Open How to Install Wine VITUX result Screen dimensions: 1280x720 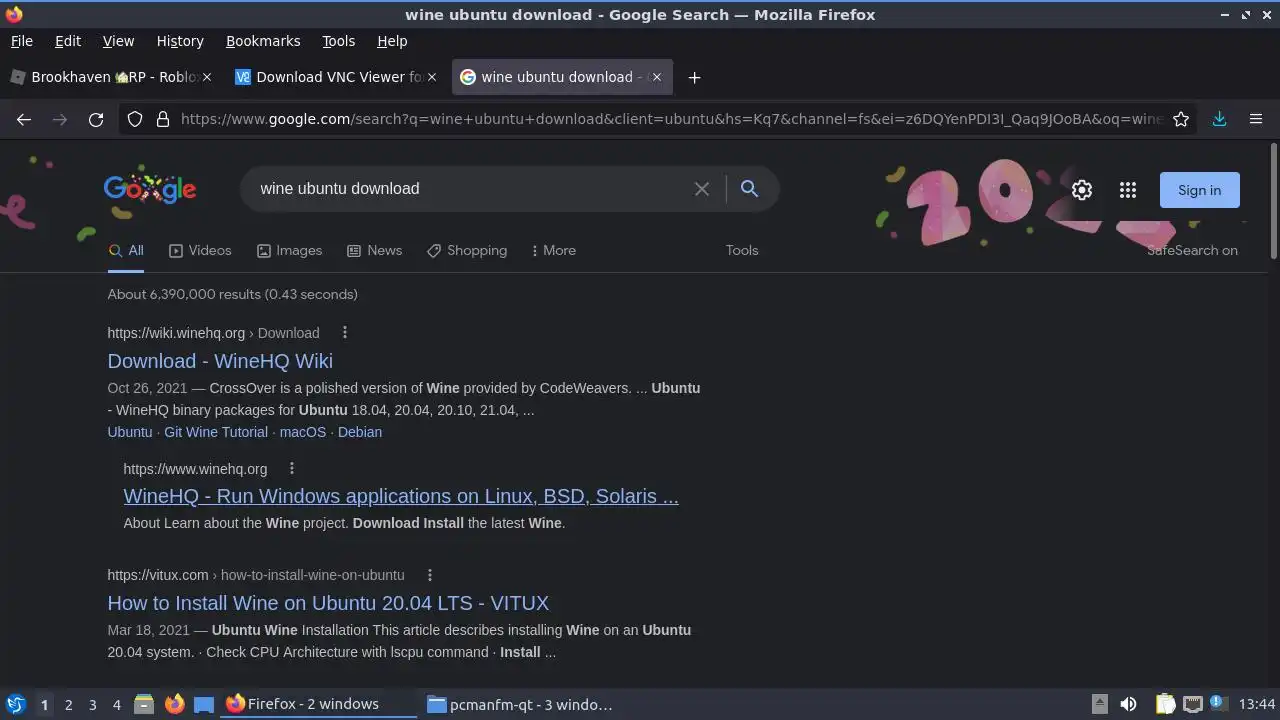328,603
